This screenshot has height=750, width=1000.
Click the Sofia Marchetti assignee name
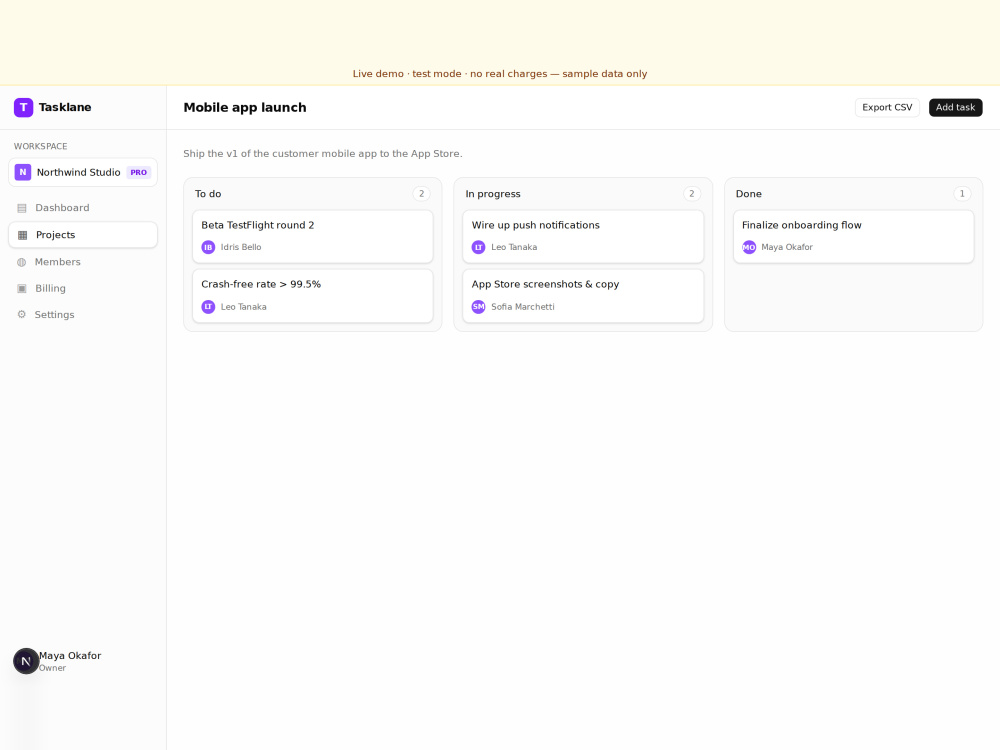(x=523, y=307)
